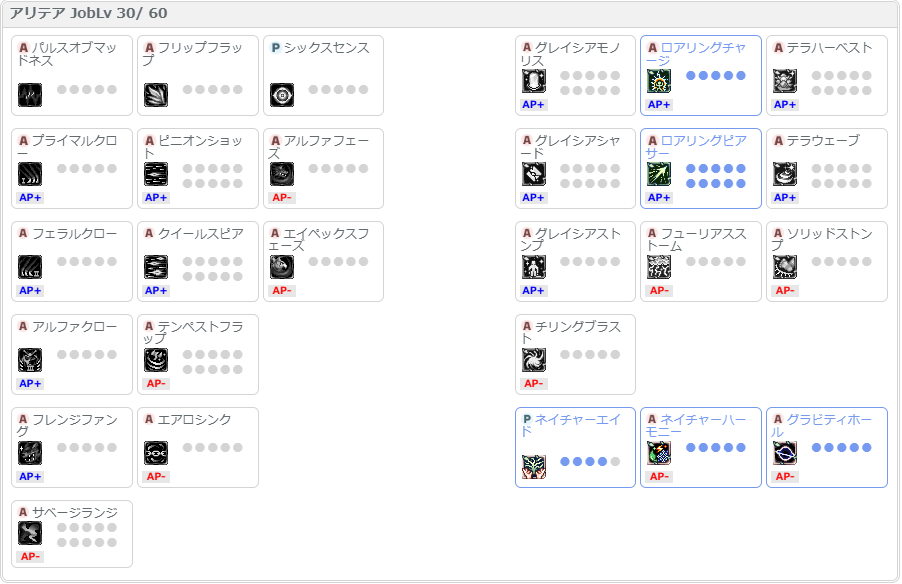
Task: Click the グレイシアモノリス skill icon
Action: [534, 82]
